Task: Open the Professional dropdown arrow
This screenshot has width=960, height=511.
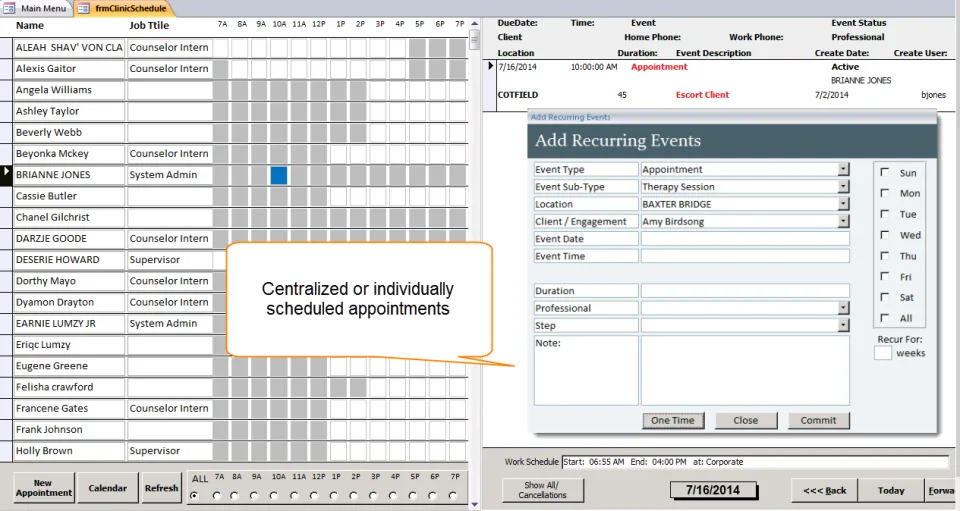Action: 844,308
